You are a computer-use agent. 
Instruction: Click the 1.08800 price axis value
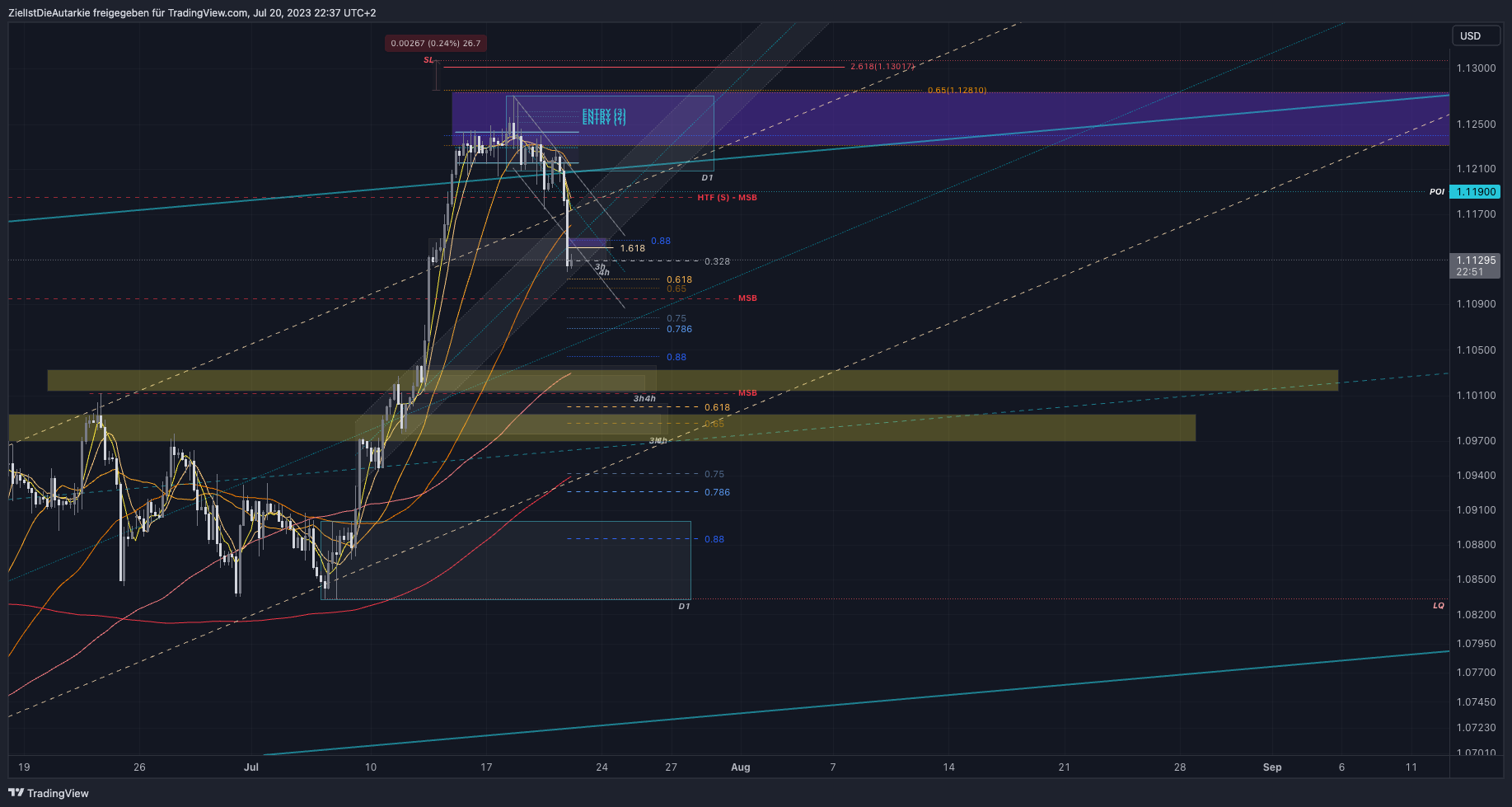click(x=1476, y=545)
